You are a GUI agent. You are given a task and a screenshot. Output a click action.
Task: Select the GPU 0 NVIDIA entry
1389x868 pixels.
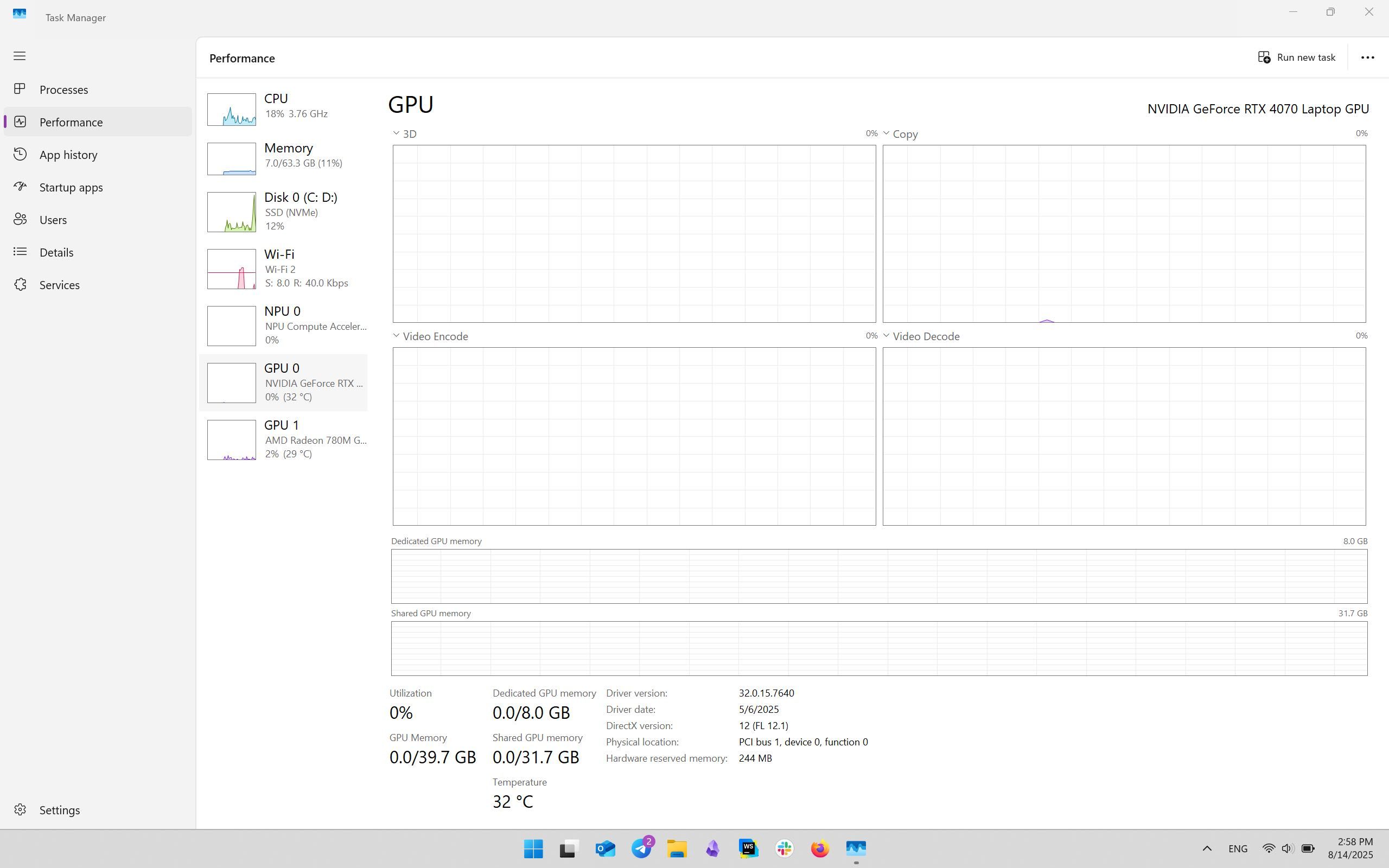click(284, 382)
